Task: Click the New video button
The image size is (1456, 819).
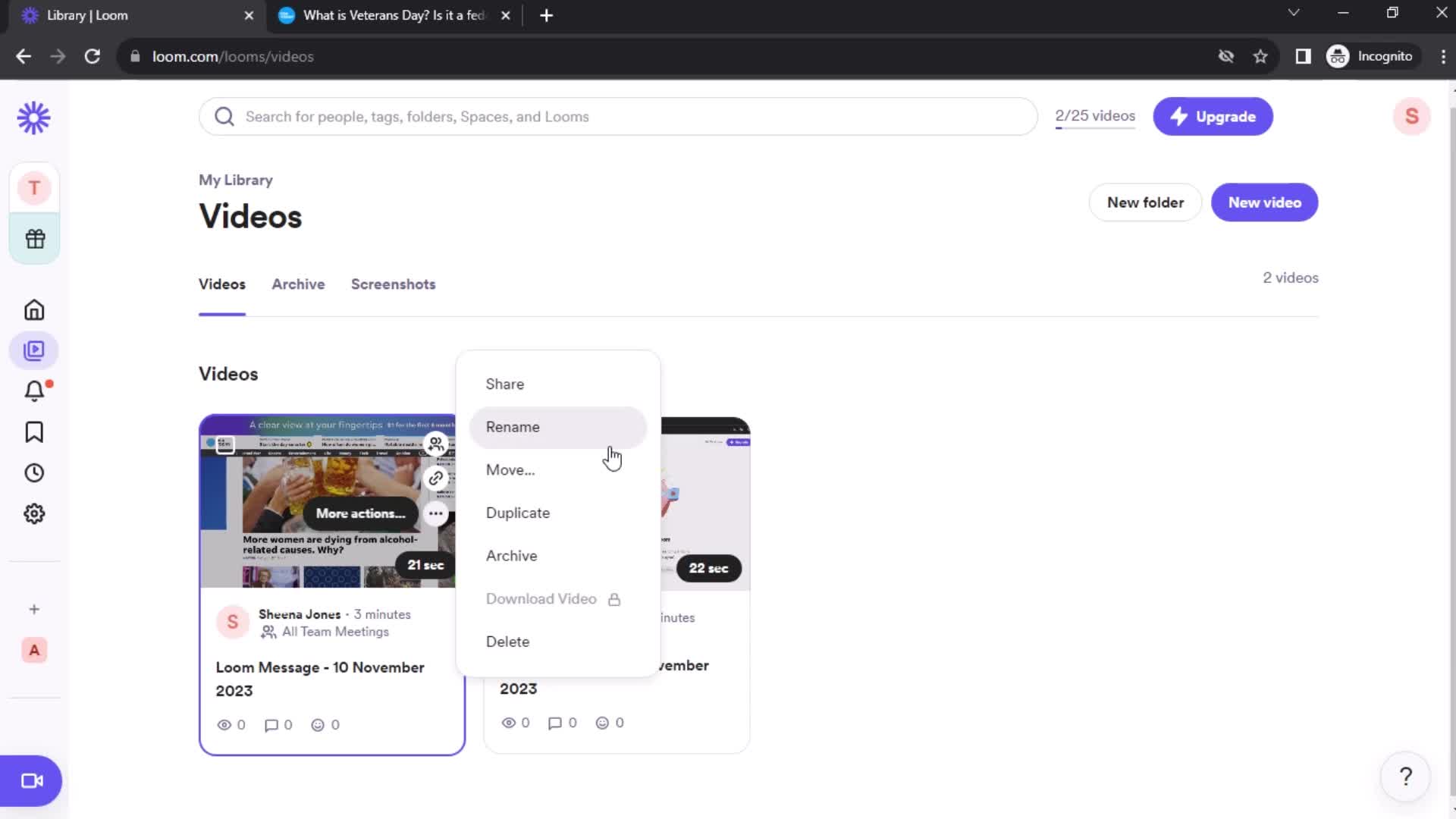Action: click(1265, 202)
